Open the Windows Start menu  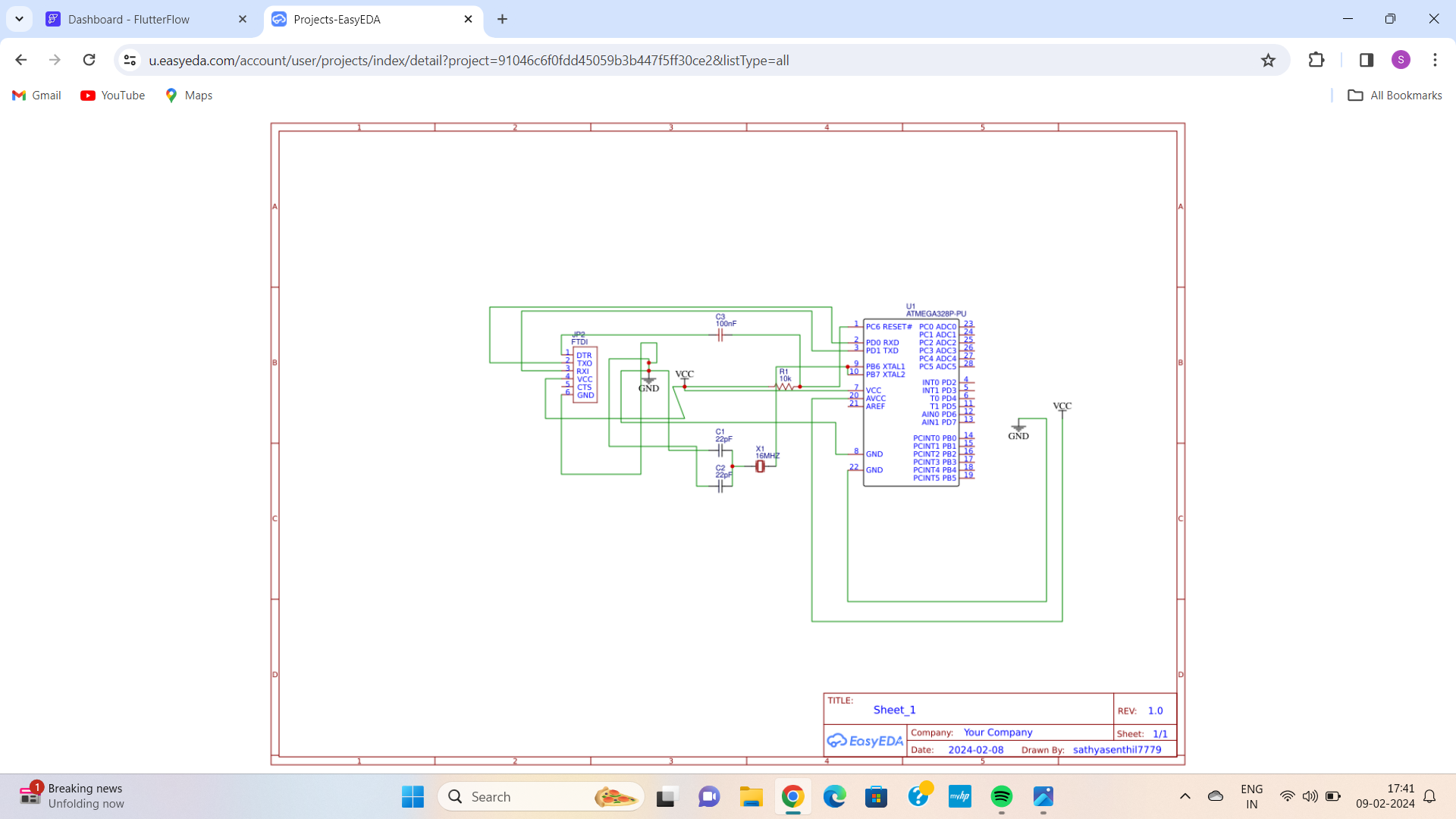tap(413, 796)
